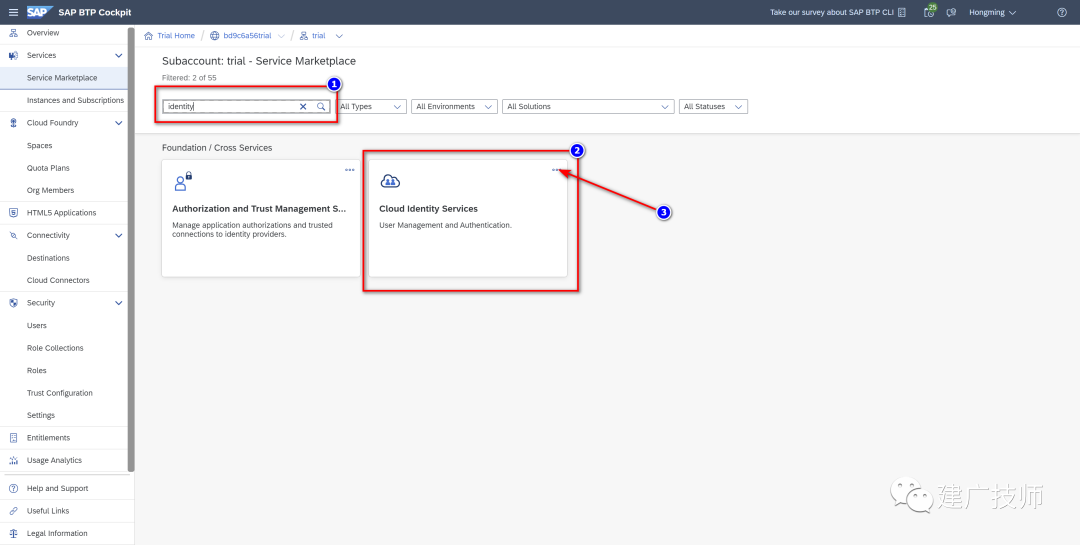Click the sidebar vertical scrollbar
The width and height of the screenshot is (1080, 545).
131,249
